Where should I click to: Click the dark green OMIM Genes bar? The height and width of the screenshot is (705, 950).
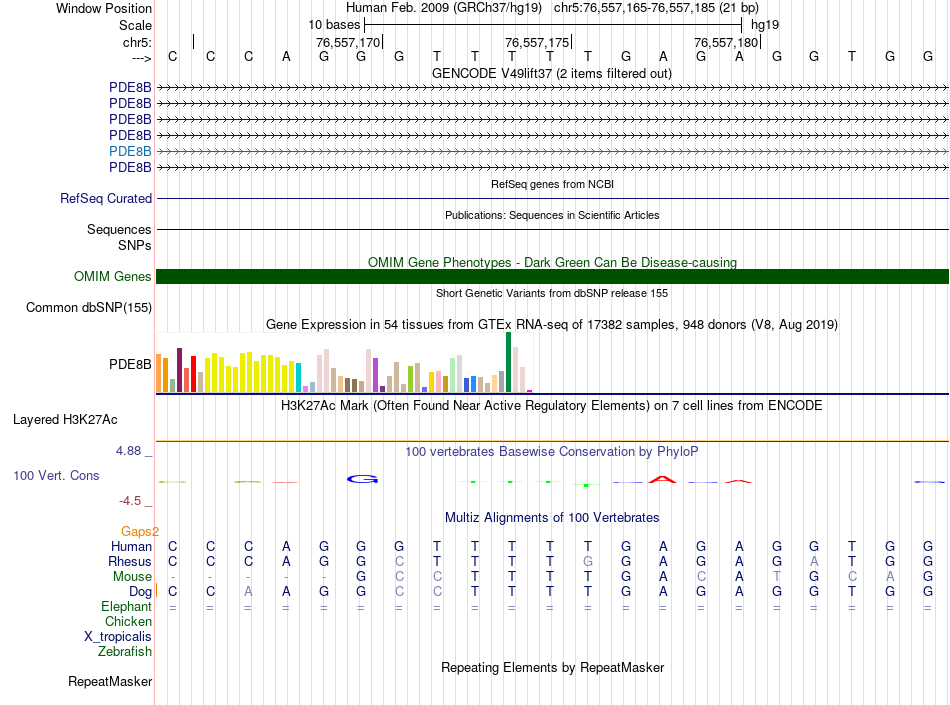tap(552, 277)
